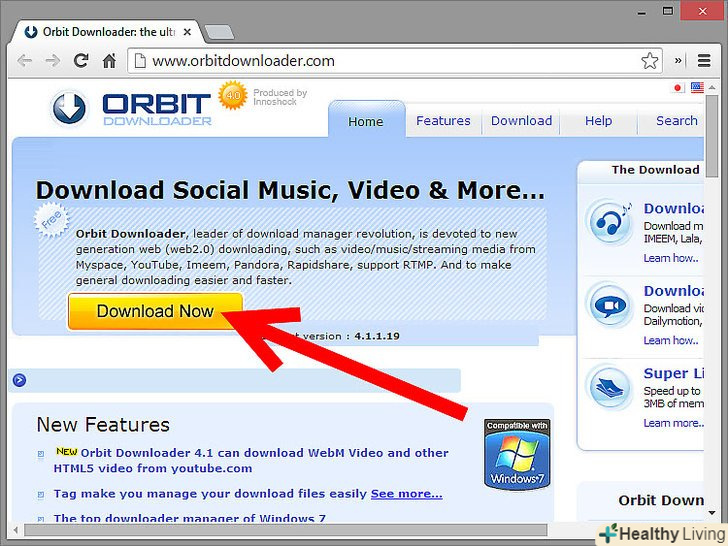Click the browser back arrow
This screenshot has height=546, width=728.
pos(25,61)
